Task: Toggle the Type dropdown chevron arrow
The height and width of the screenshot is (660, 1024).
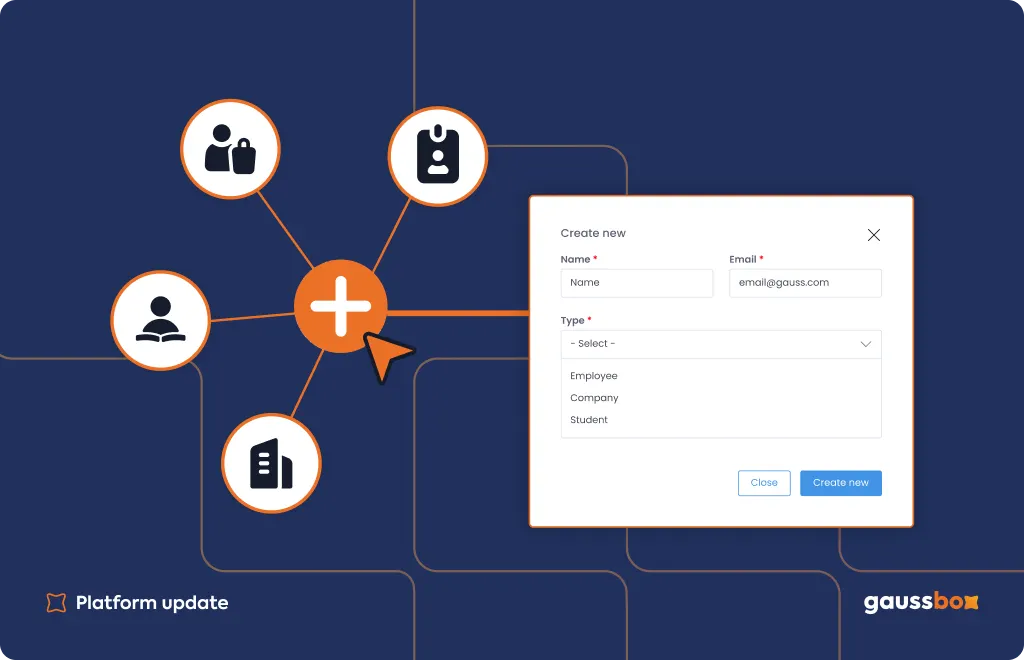Action: pos(865,344)
